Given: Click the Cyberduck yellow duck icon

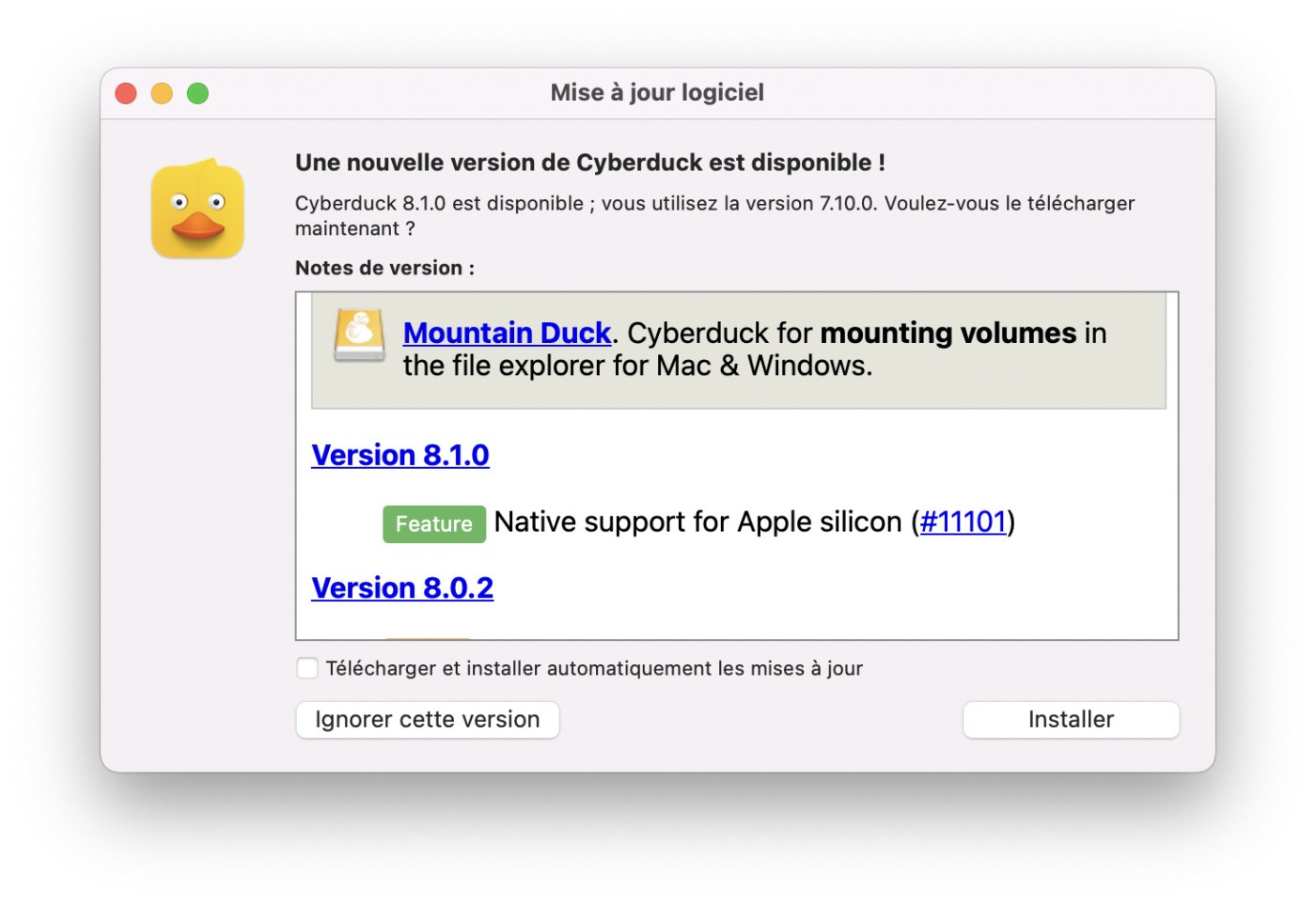Looking at the screenshot, I should pos(197,209).
